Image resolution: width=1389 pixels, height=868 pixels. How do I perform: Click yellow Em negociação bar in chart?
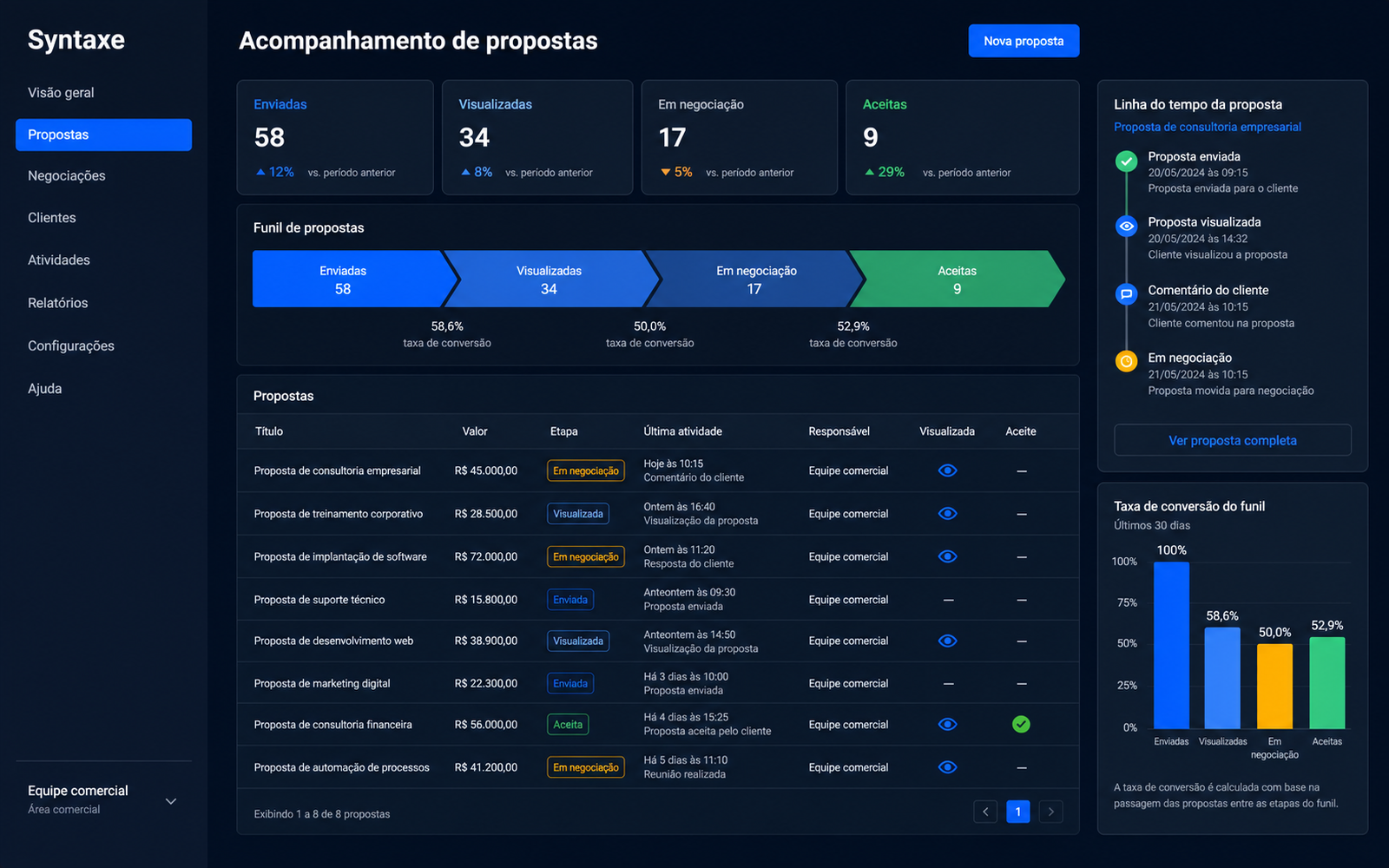(x=1274, y=686)
